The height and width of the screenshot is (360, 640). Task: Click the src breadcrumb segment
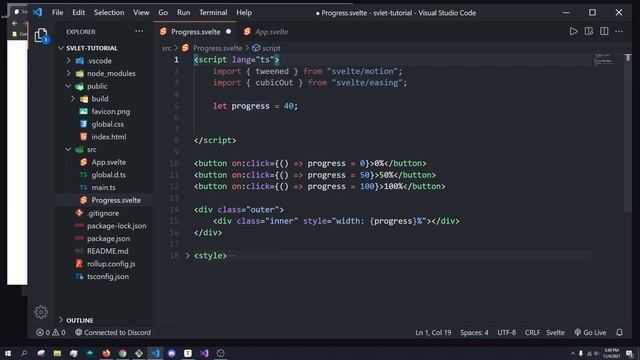point(167,48)
